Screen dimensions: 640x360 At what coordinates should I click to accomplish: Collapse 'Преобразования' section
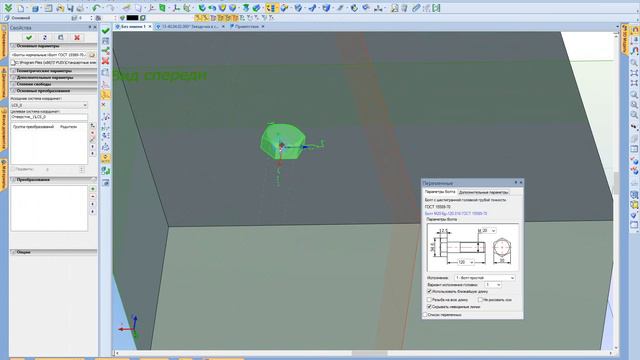point(54,180)
